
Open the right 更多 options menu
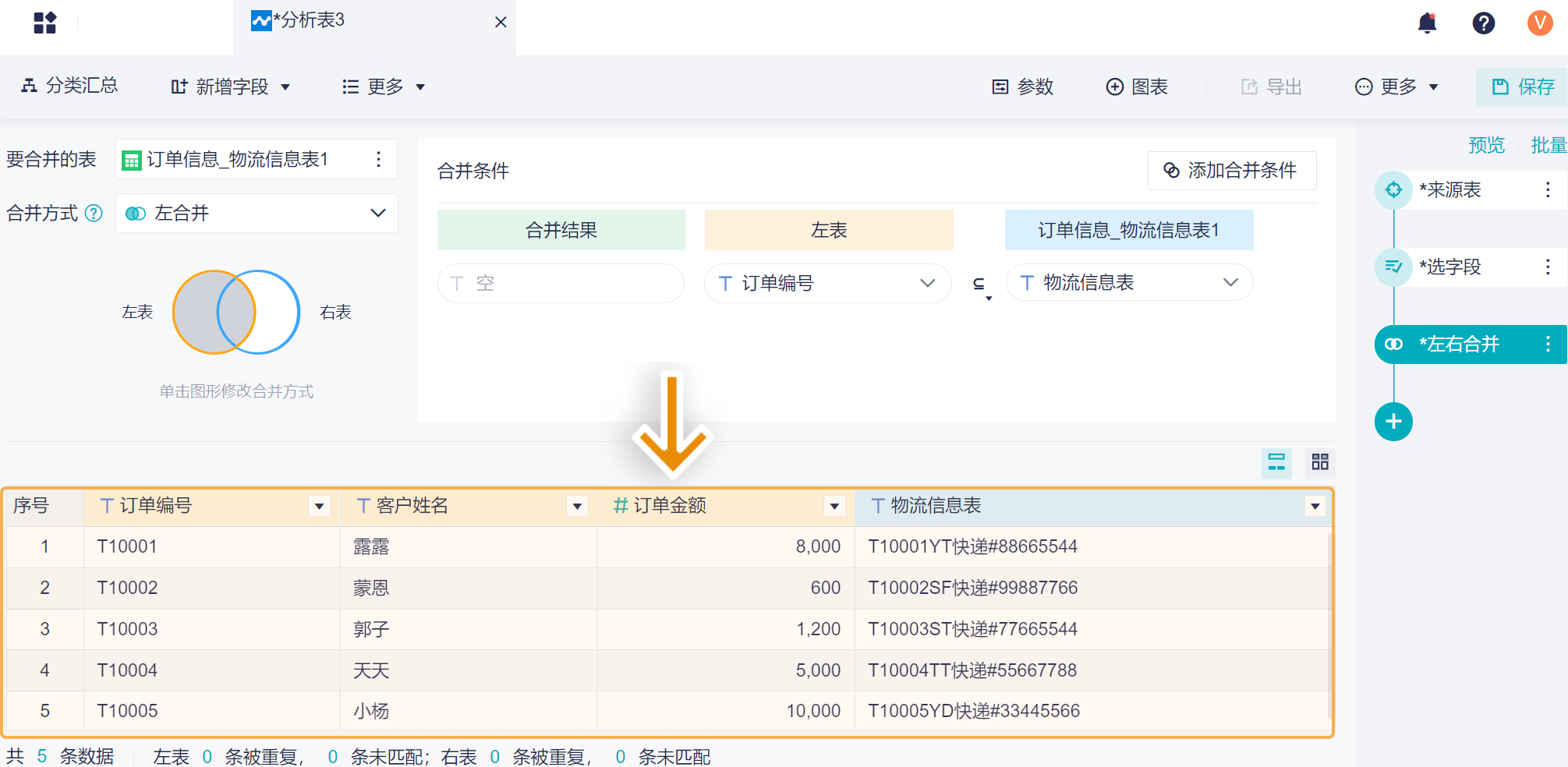pos(1396,87)
